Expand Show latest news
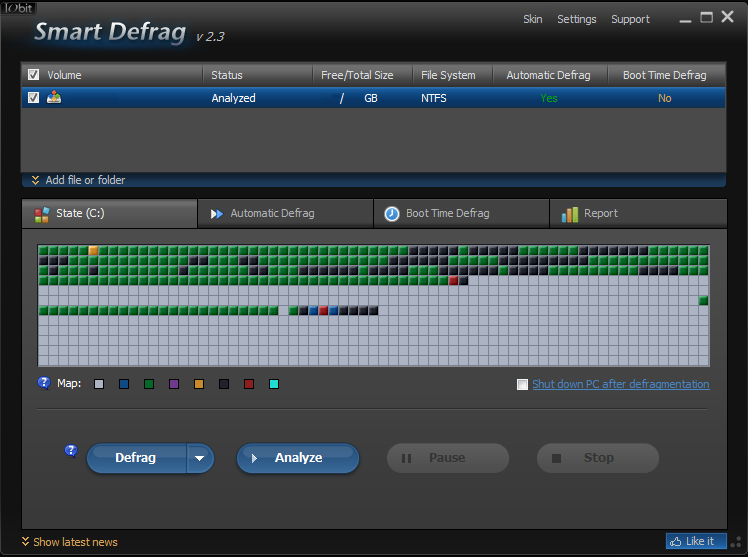Viewport: 748px width, 557px height. click(70, 542)
